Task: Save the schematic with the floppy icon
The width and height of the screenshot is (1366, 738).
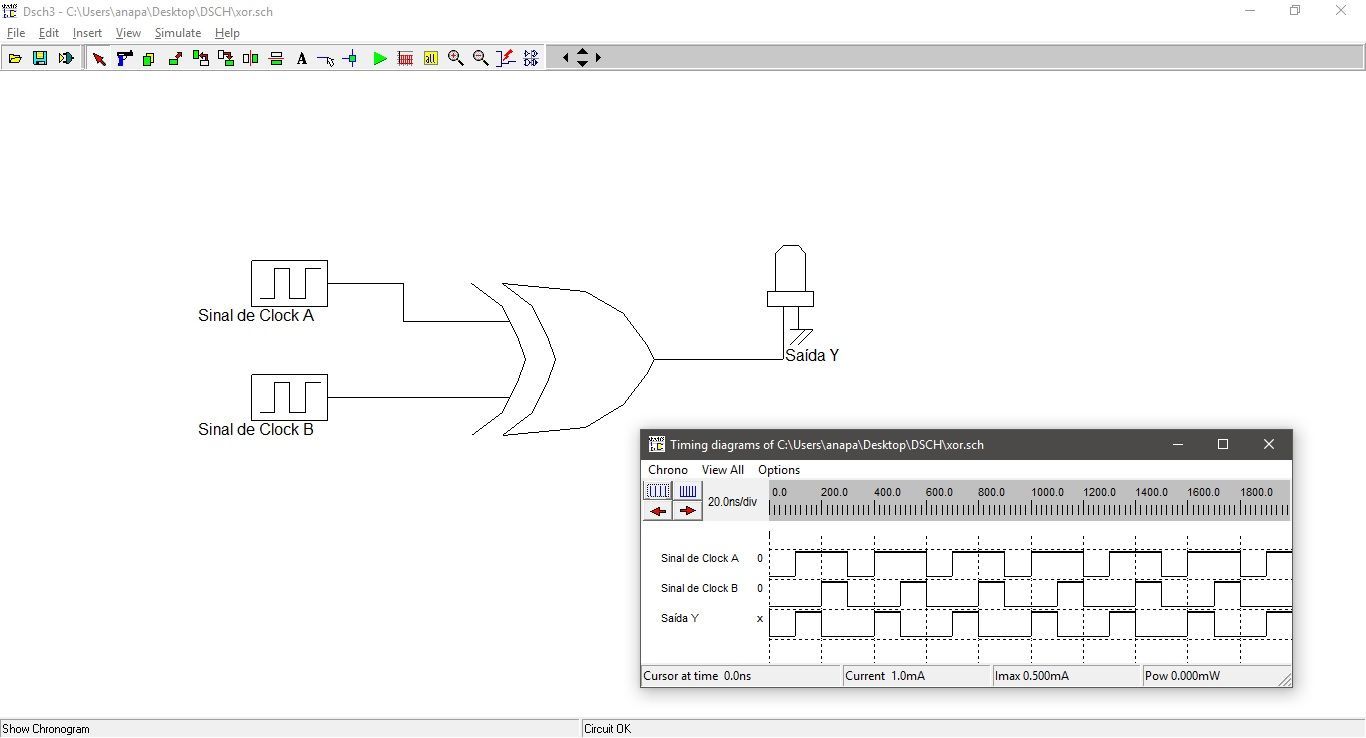Action: tap(40, 58)
